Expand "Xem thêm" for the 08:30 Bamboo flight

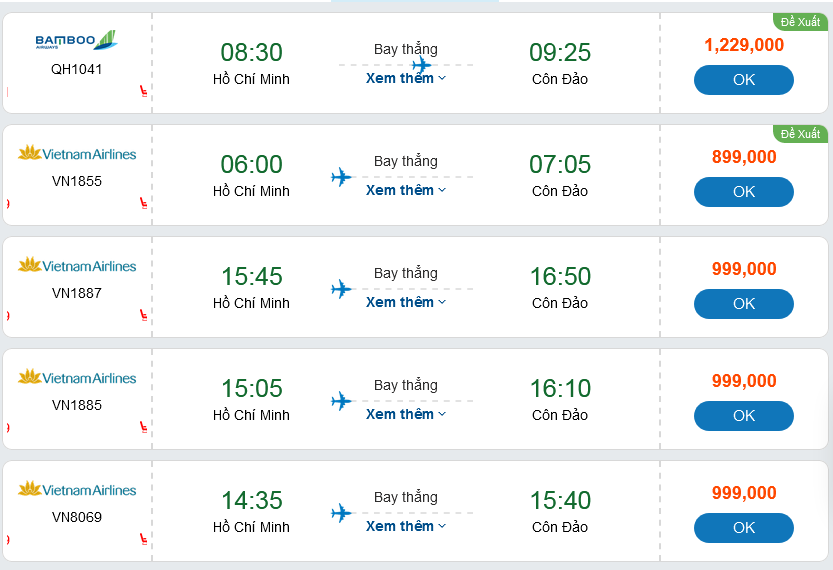click(405, 78)
